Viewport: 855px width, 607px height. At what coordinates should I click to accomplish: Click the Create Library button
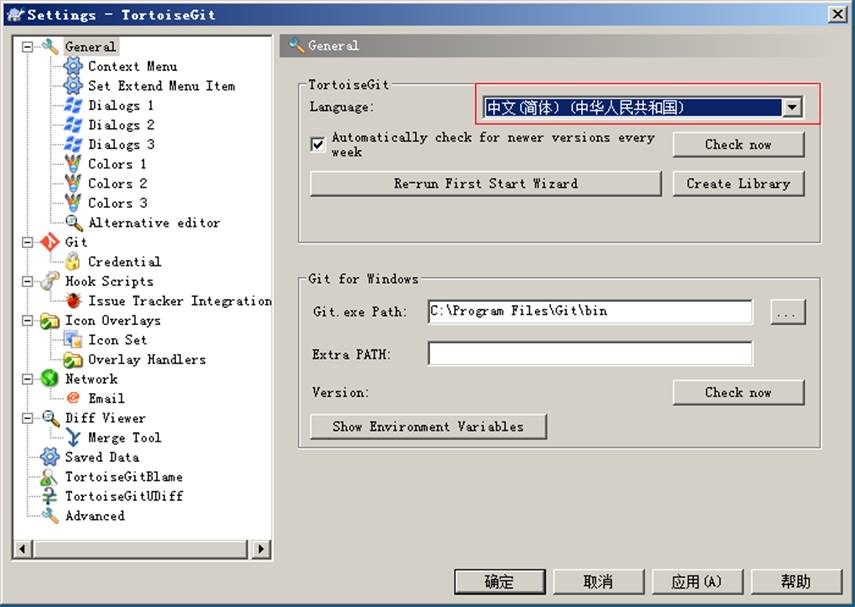click(x=738, y=184)
